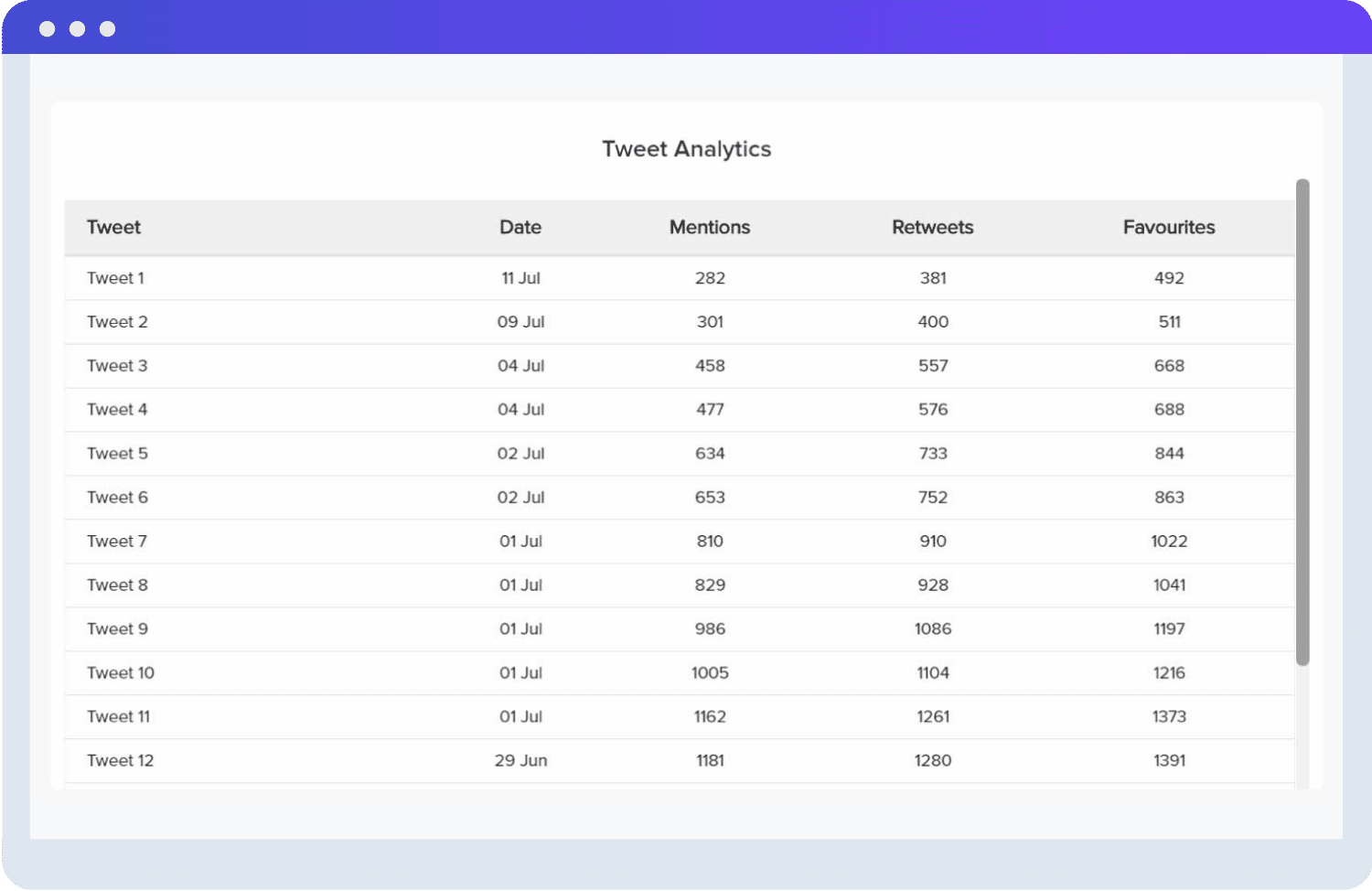1372x891 pixels.
Task: Sort the table by the Mentions column
Action: coord(709,227)
